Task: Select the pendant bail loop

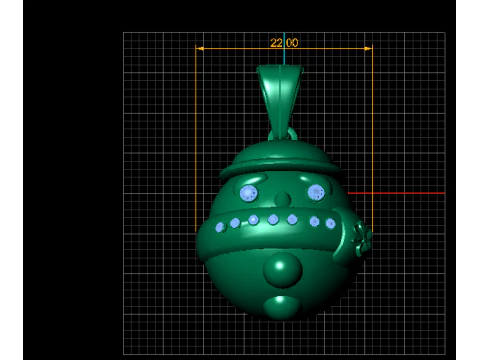Action: [280, 101]
